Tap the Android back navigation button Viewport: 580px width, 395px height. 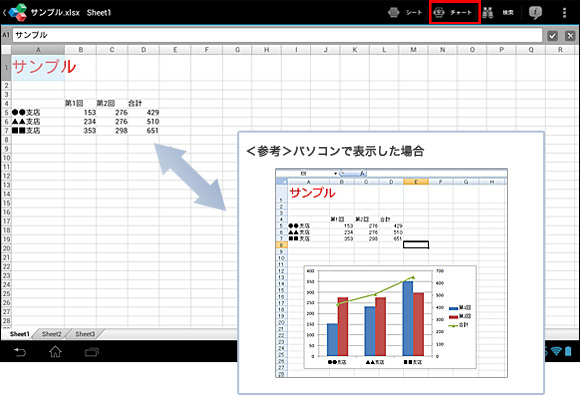pos(20,351)
